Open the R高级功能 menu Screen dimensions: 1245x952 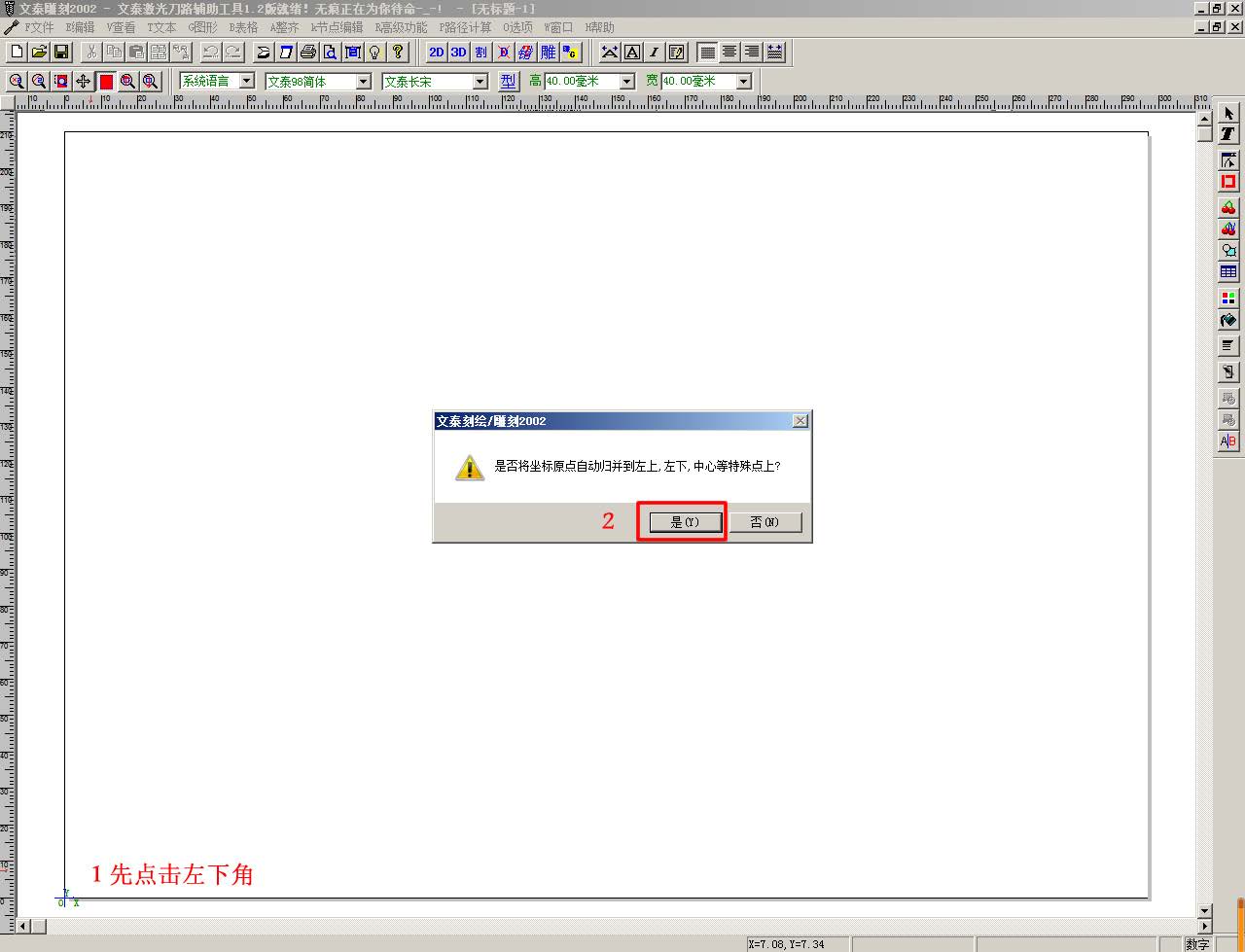(x=401, y=27)
